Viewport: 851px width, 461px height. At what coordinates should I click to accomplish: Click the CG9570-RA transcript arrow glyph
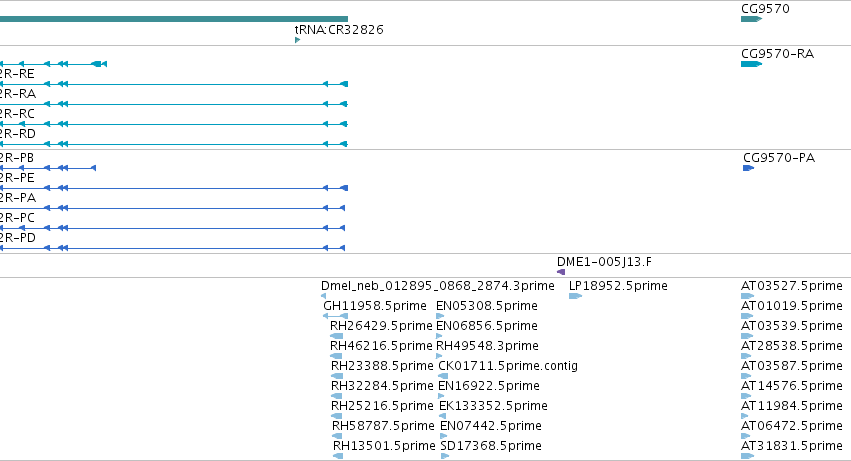pos(752,64)
